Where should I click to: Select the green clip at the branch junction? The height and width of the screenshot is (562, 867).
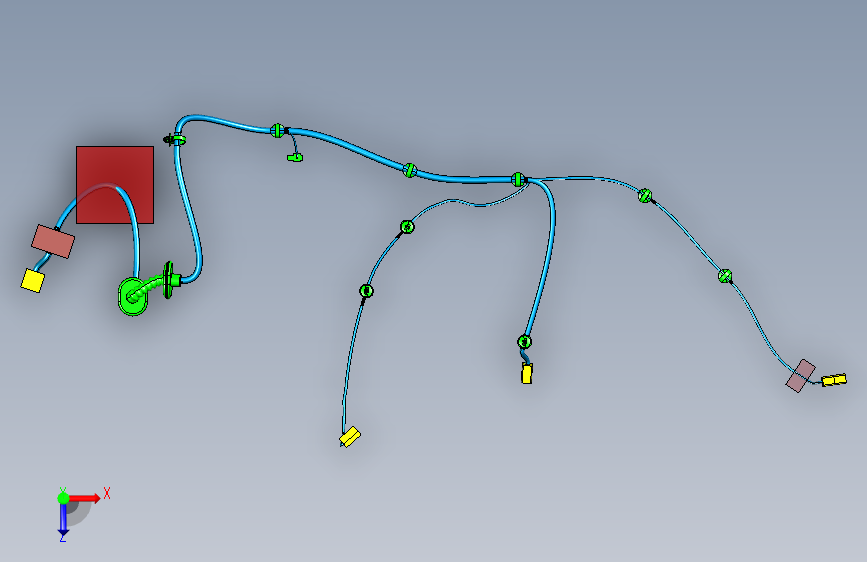(518, 179)
